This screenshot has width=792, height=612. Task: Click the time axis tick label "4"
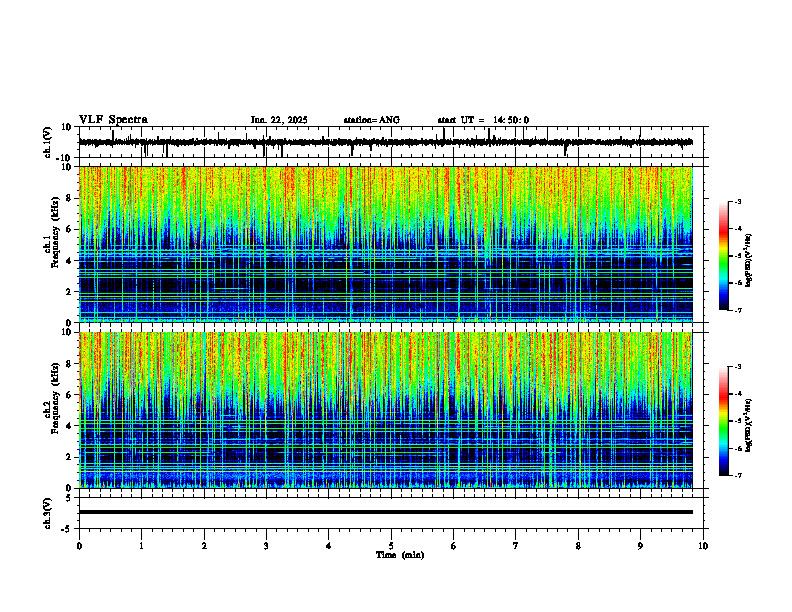[329, 546]
